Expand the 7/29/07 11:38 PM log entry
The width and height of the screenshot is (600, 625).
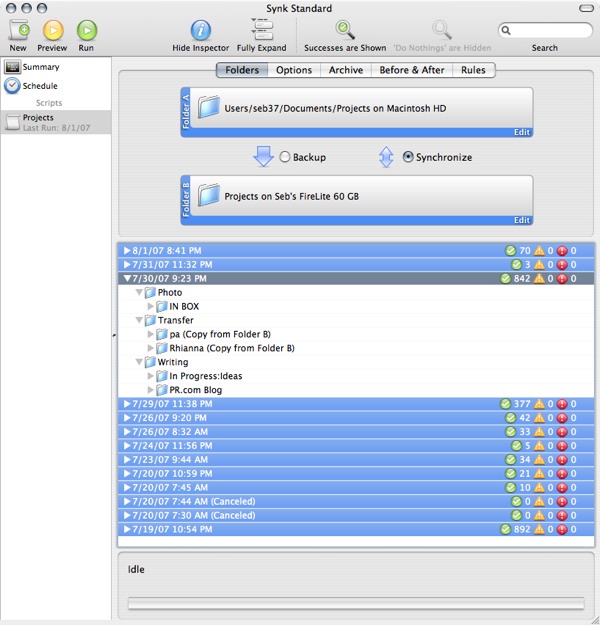pos(127,404)
